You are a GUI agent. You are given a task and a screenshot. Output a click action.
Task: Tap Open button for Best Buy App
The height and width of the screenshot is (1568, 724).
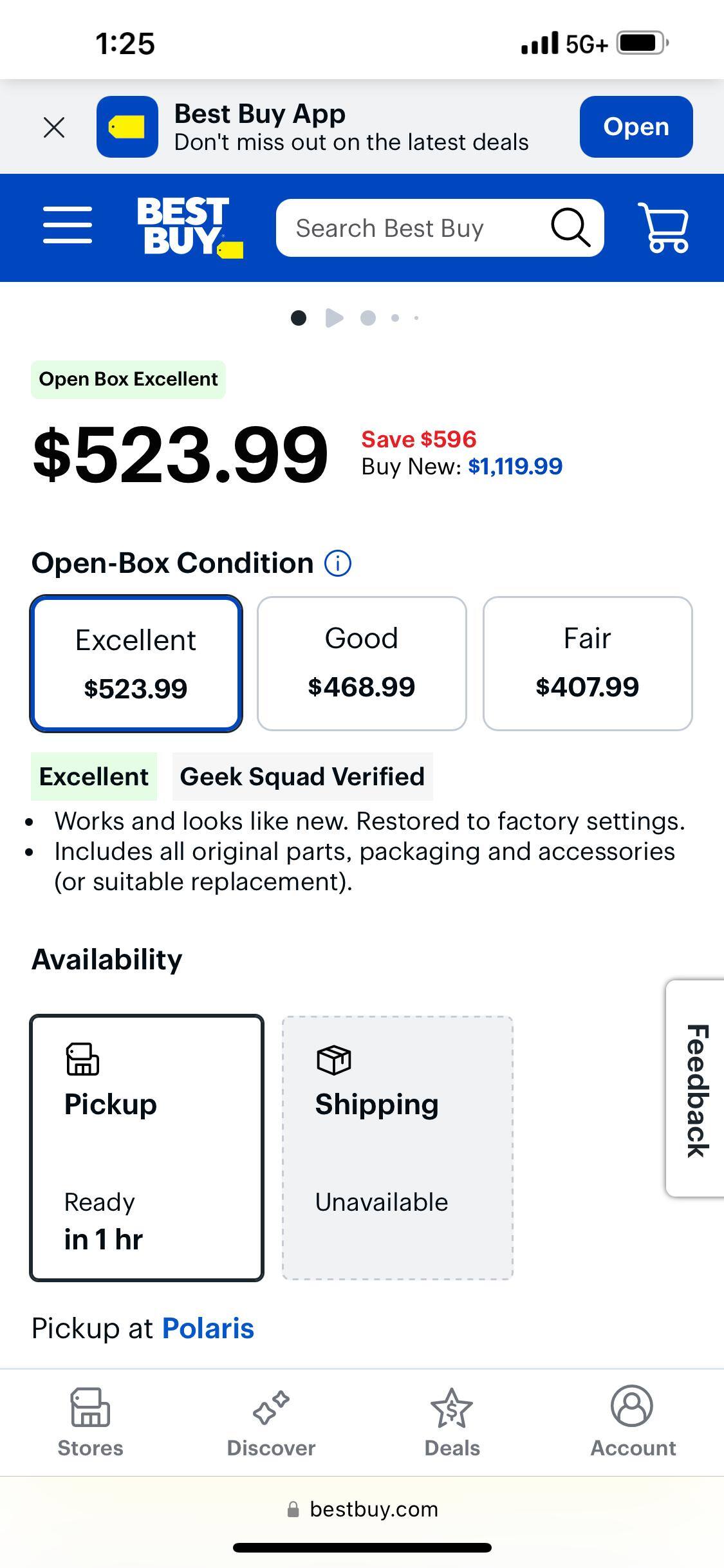636,127
